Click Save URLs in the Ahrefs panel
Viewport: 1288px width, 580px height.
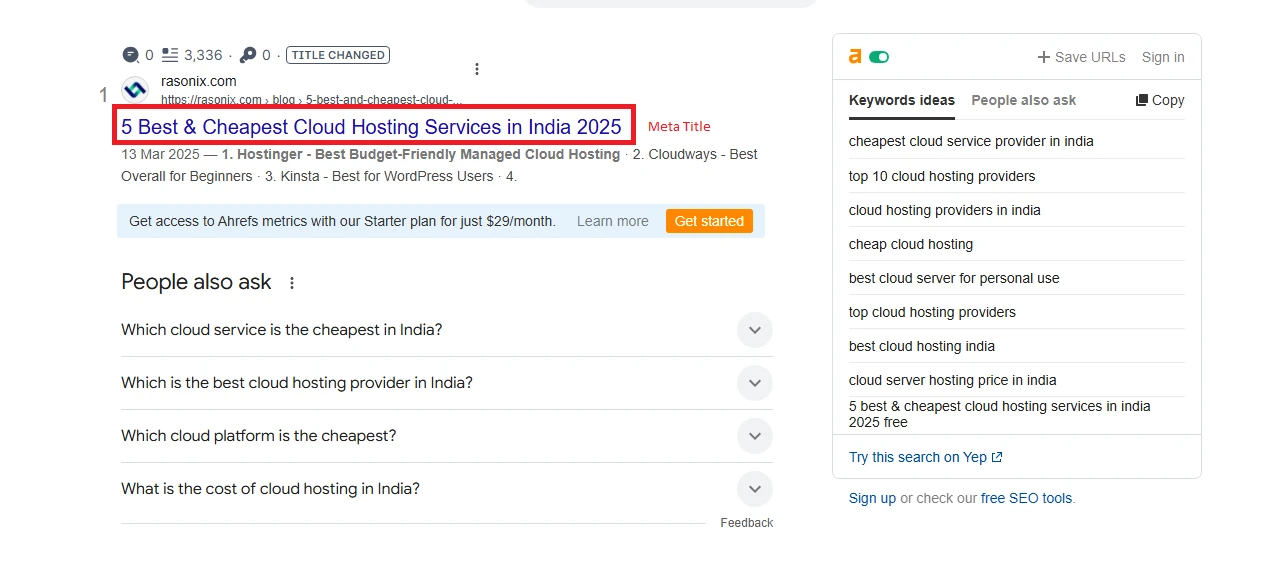click(1081, 57)
